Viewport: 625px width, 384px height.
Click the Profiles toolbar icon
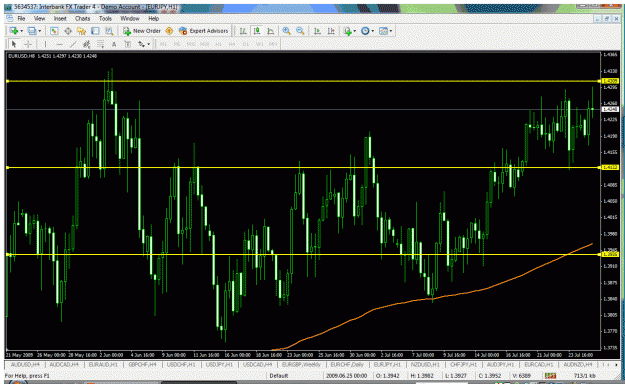click(x=32, y=31)
